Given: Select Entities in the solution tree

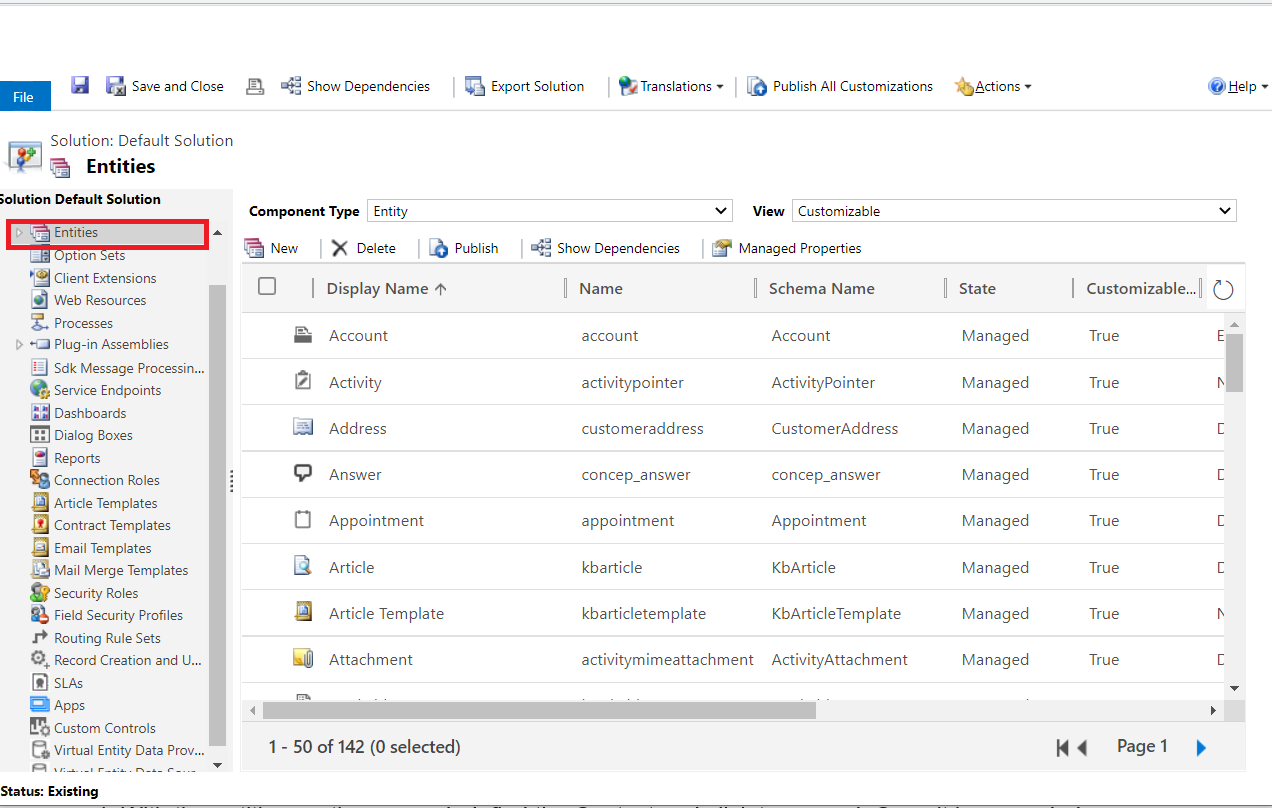Looking at the screenshot, I should tap(76, 232).
